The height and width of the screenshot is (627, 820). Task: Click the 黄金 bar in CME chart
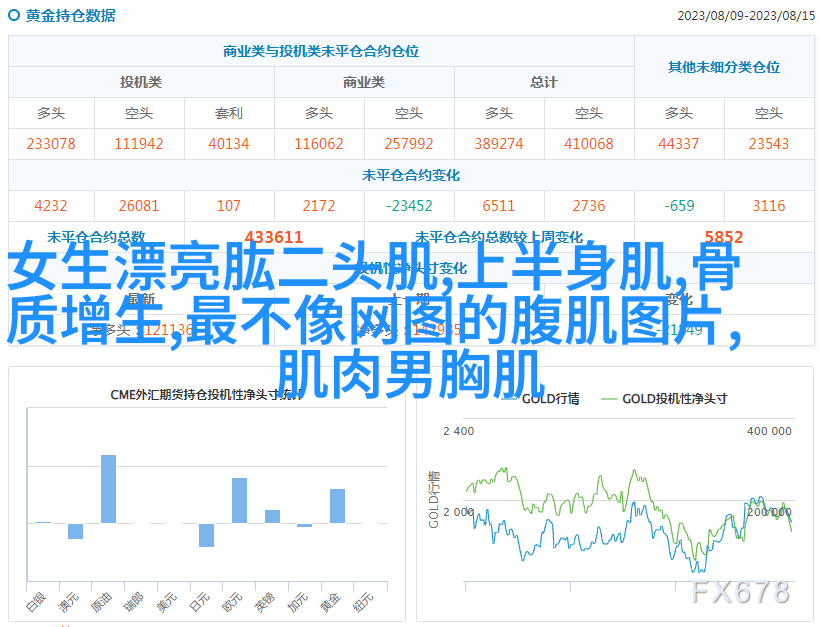pos(337,505)
